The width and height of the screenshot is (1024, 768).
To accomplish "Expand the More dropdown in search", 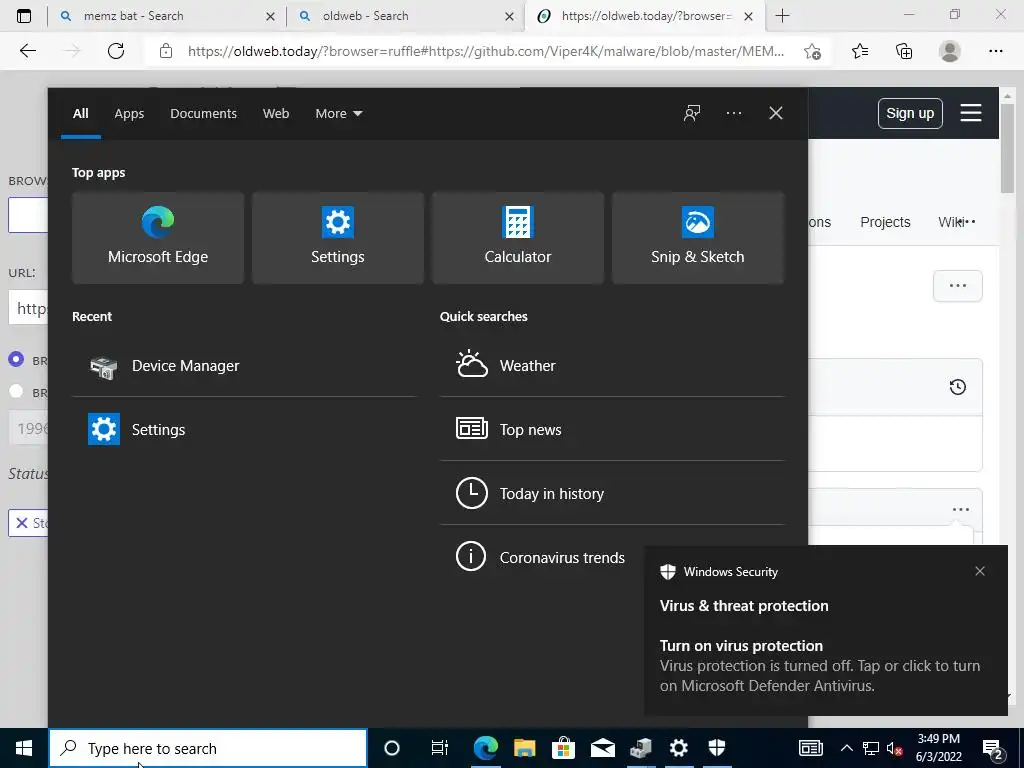I will coord(338,114).
